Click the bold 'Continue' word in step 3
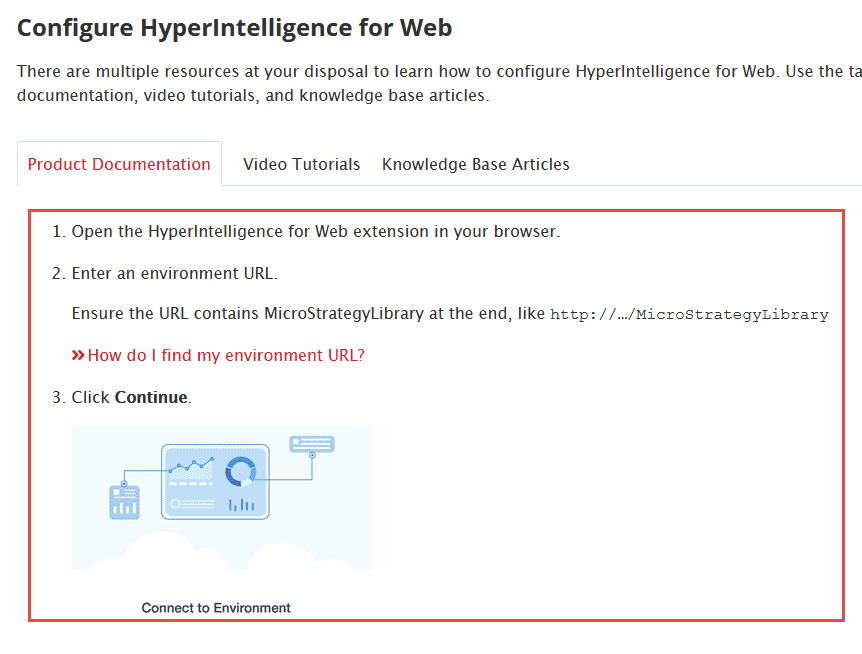 [x=151, y=397]
